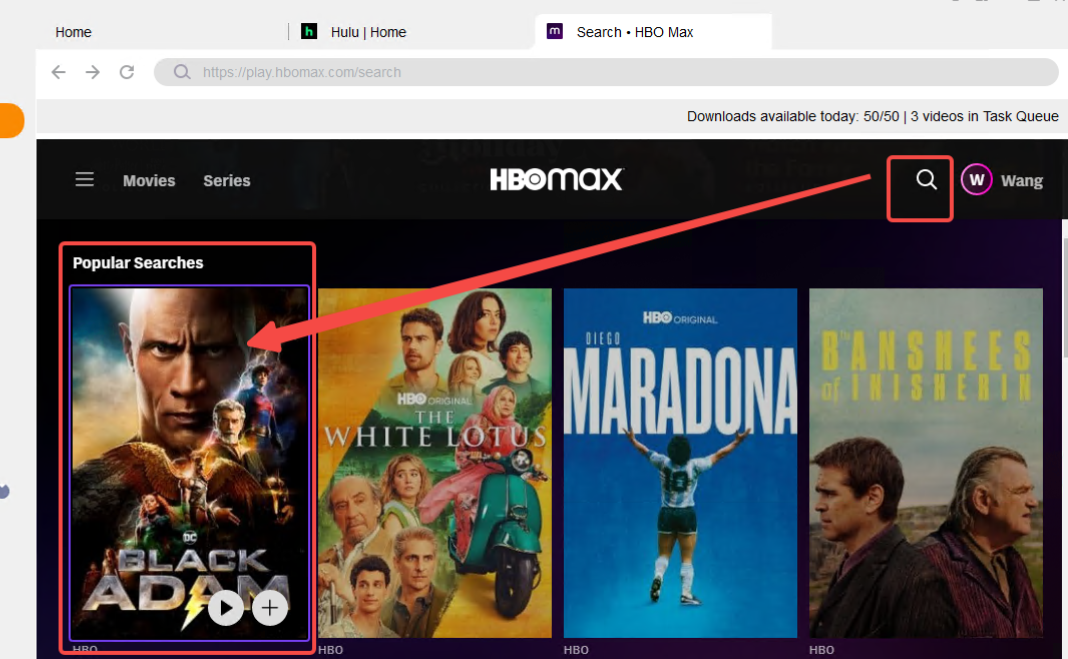Click the hbomax.com/search address field
This screenshot has height=659, width=1068.
[x=606, y=72]
